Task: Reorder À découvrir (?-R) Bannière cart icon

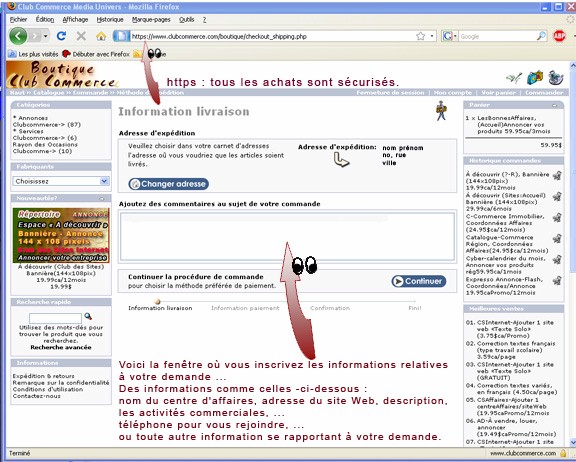Action: point(557,176)
